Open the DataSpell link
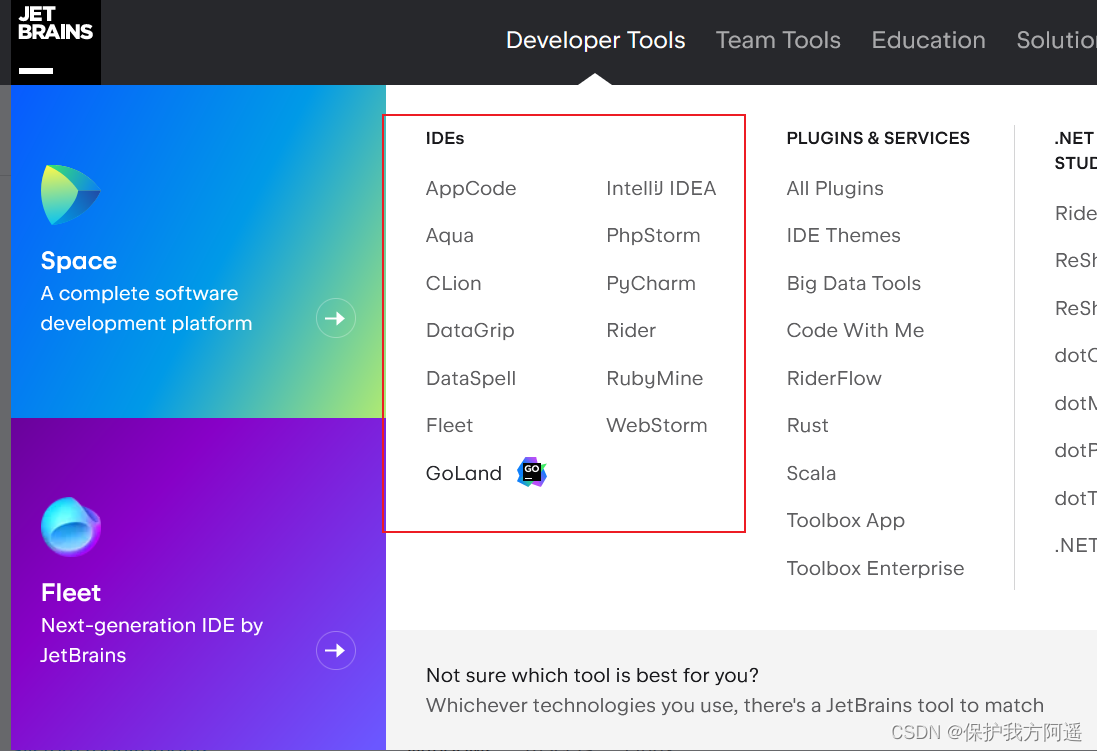Image resolution: width=1097 pixels, height=751 pixels. [x=471, y=378]
